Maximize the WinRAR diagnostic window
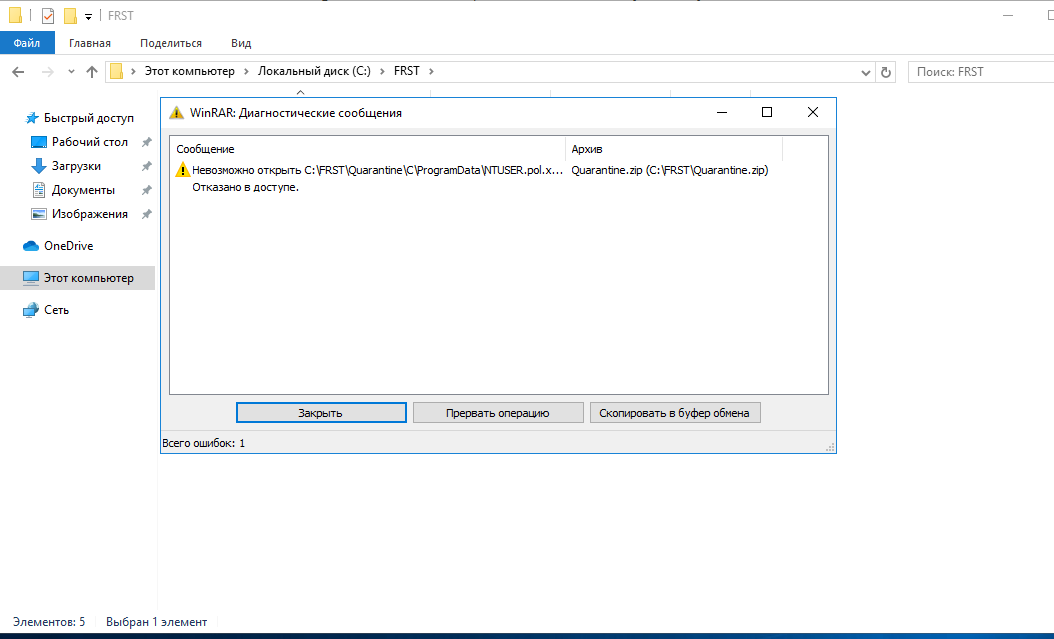Screen dimensions: 1054x639 tap(766, 112)
